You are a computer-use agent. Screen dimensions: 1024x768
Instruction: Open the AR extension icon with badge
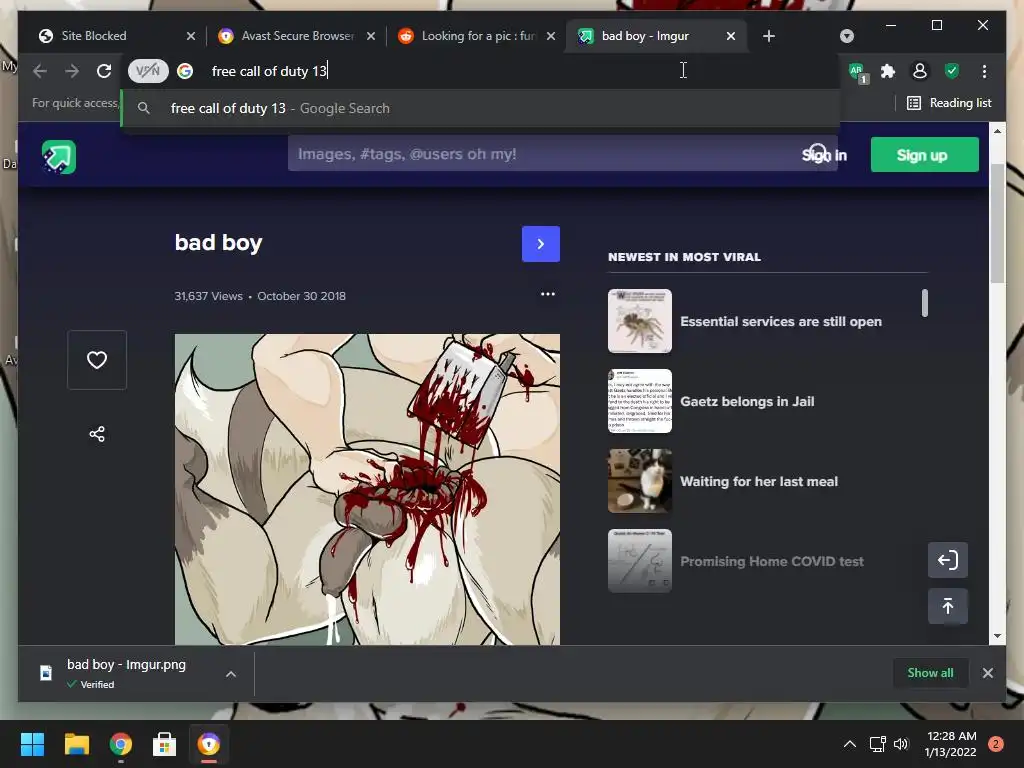(857, 72)
